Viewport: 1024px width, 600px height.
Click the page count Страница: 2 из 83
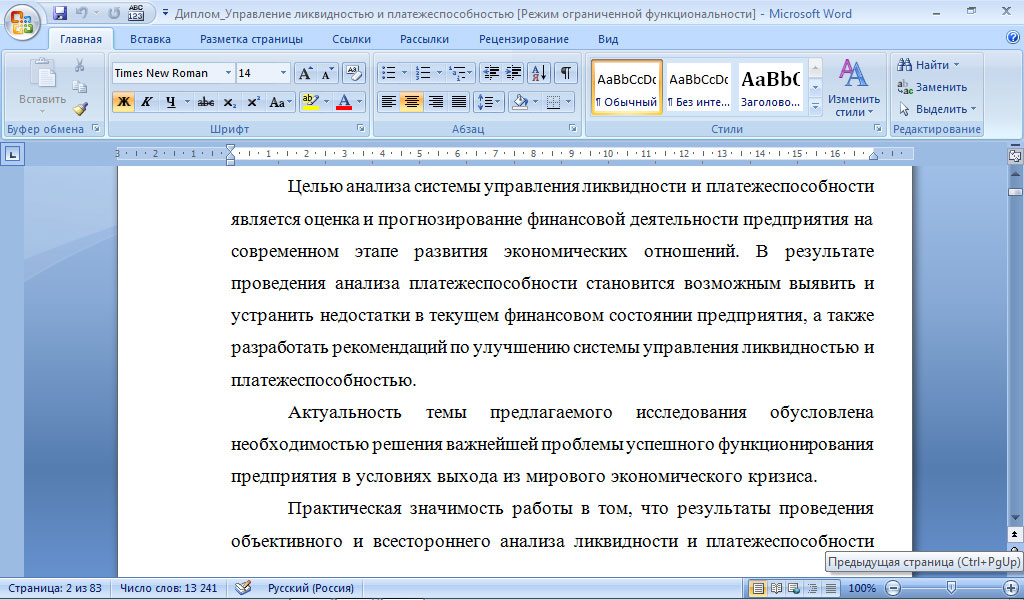pos(55,588)
